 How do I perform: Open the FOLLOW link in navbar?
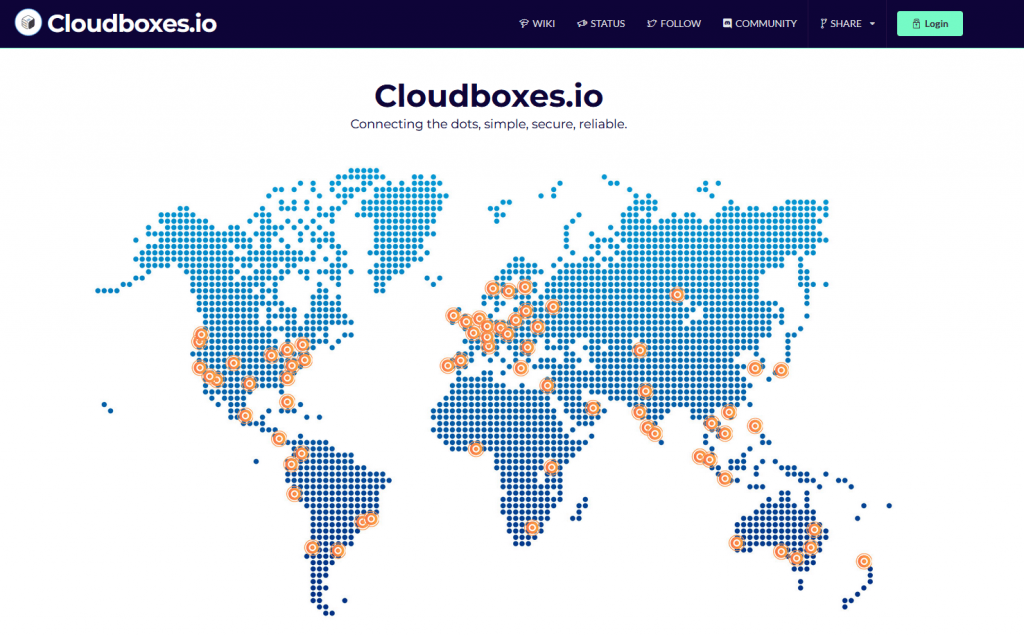point(673,24)
